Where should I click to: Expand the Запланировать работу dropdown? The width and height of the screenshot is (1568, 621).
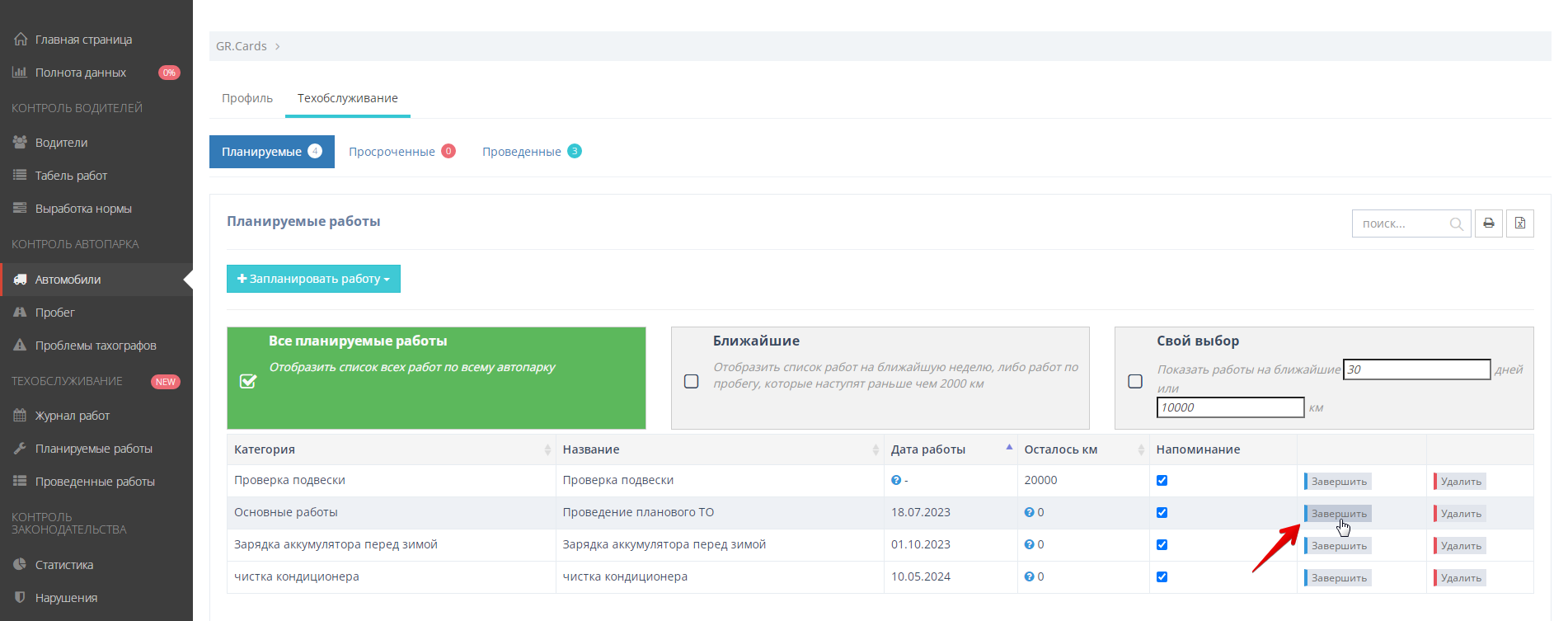[x=313, y=279]
